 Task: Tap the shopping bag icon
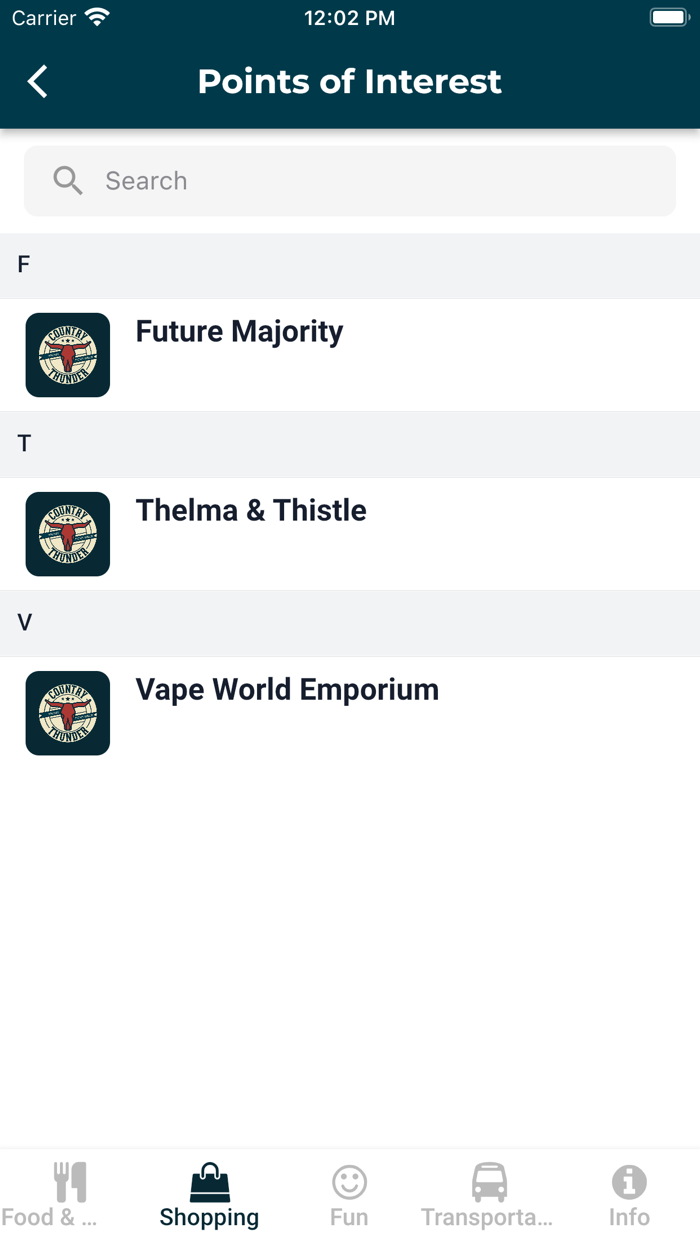210,1182
